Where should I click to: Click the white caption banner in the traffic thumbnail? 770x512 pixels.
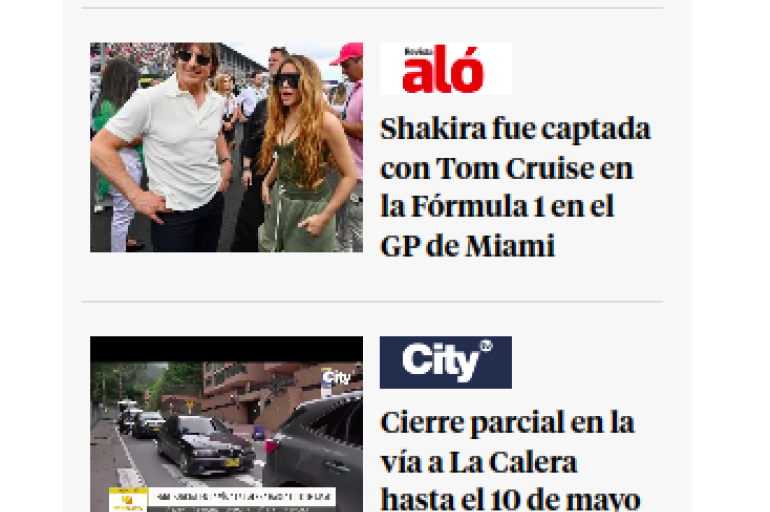pos(242,496)
